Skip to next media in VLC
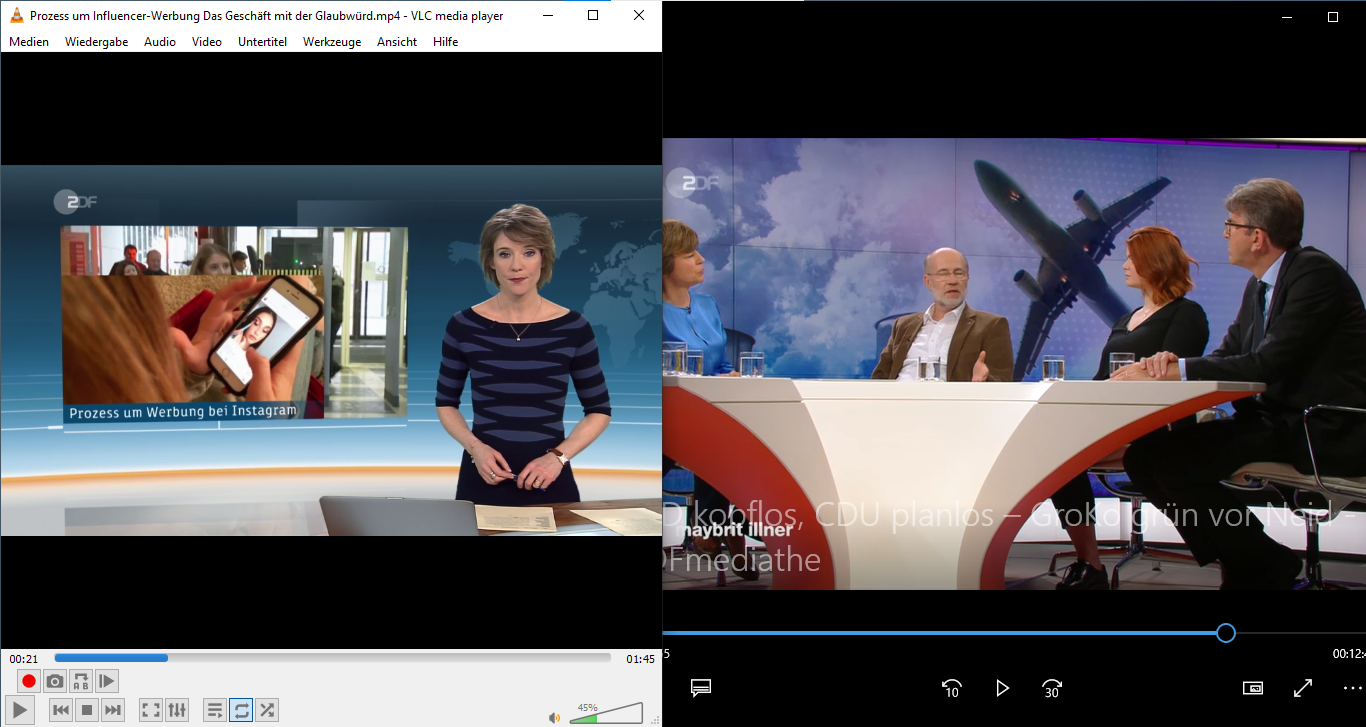1366x727 pixels. point(113,710)
